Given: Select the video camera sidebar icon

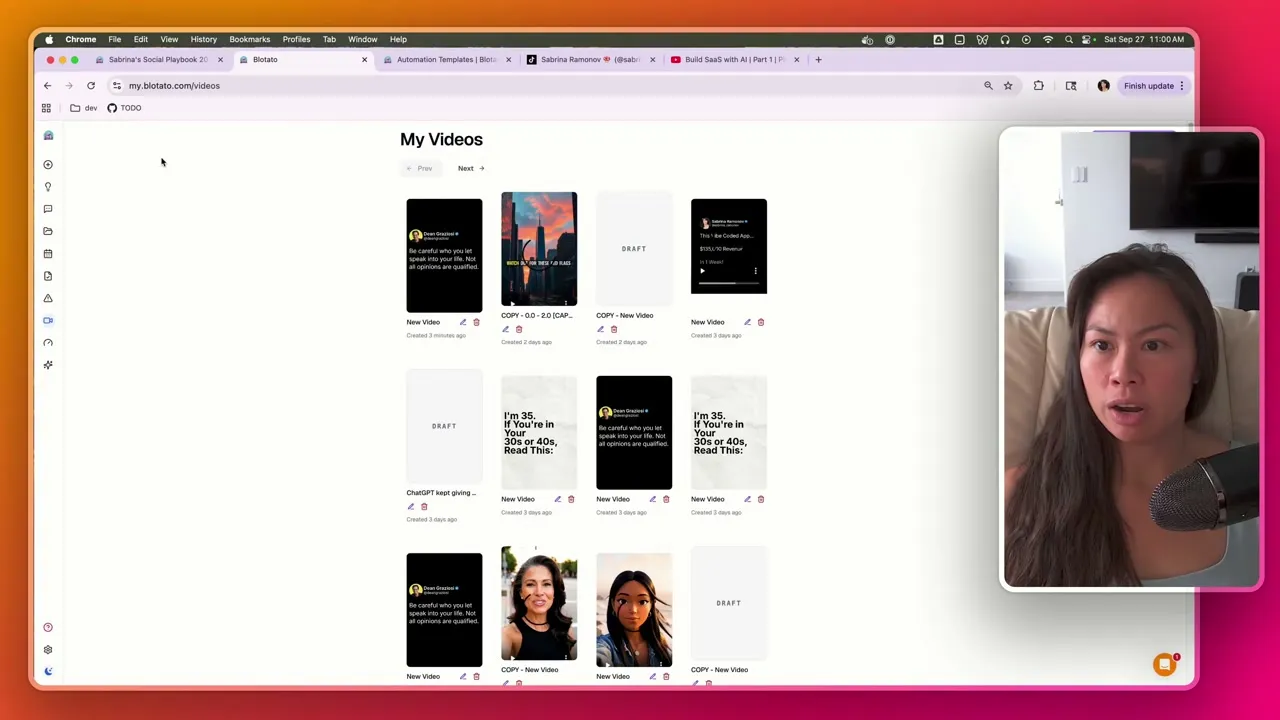Looking at the screenshot, I should (48, 320).
